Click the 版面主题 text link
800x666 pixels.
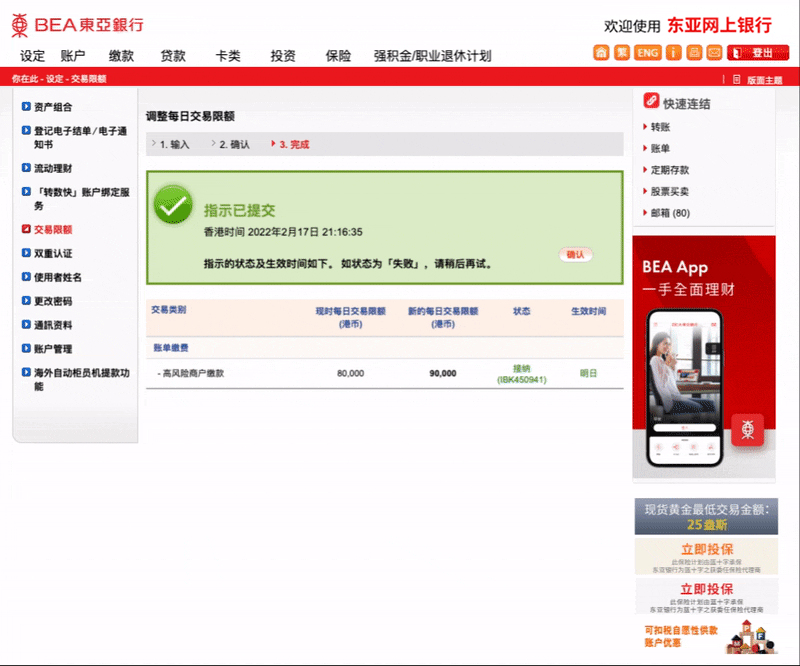point(764,80)
